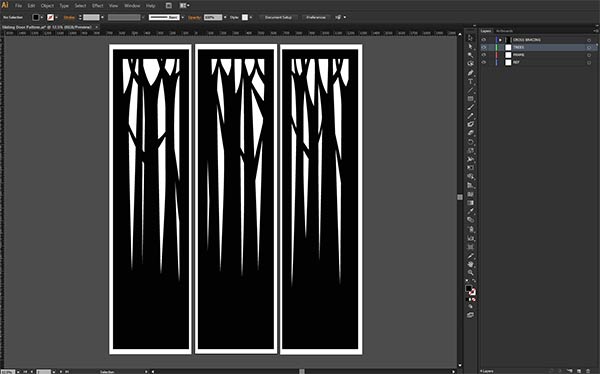Select the Gradient tool
The height and width of the screenshot is (374, 600).
470,203
